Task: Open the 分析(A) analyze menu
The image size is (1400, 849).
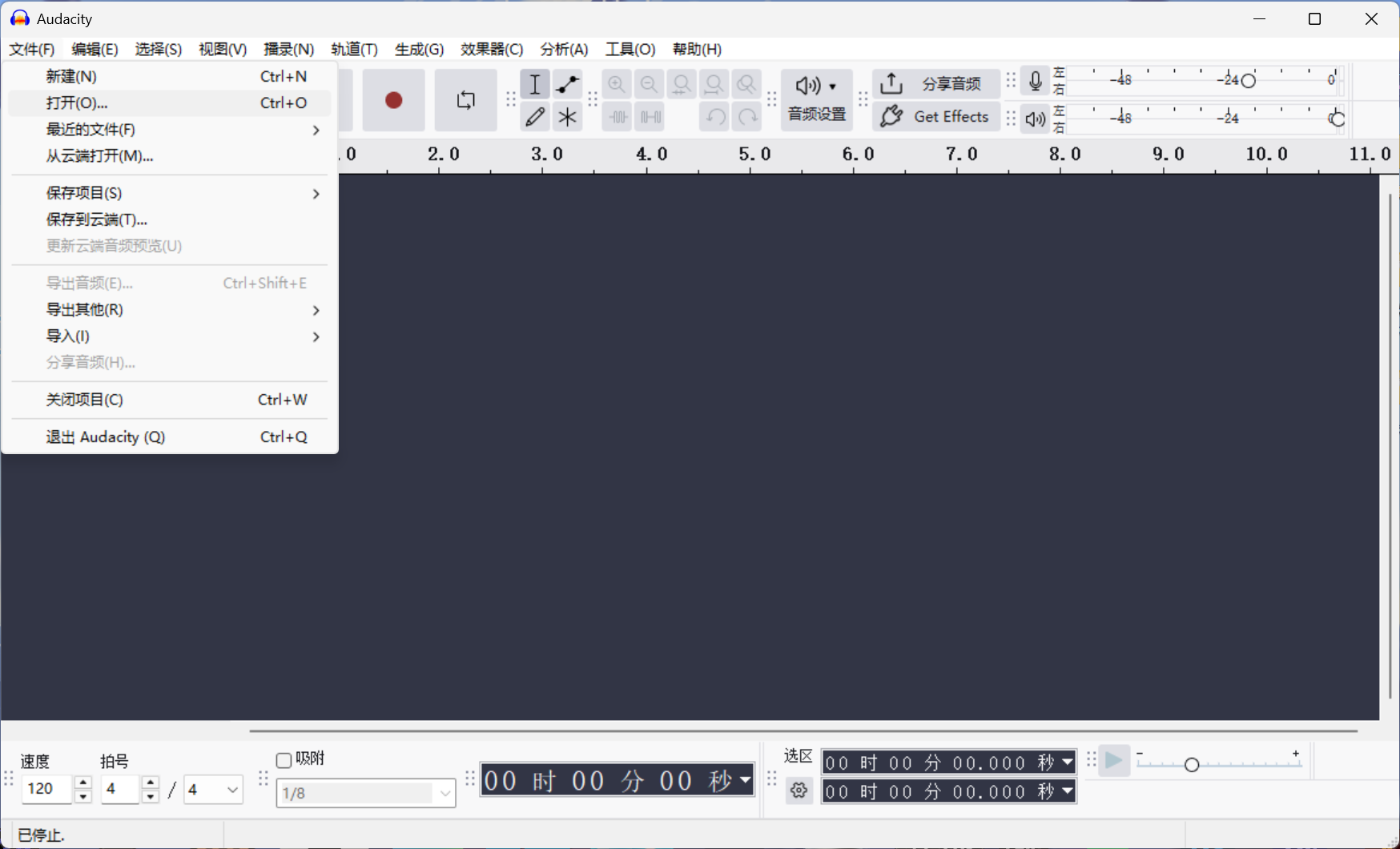Action: point(565,50)
